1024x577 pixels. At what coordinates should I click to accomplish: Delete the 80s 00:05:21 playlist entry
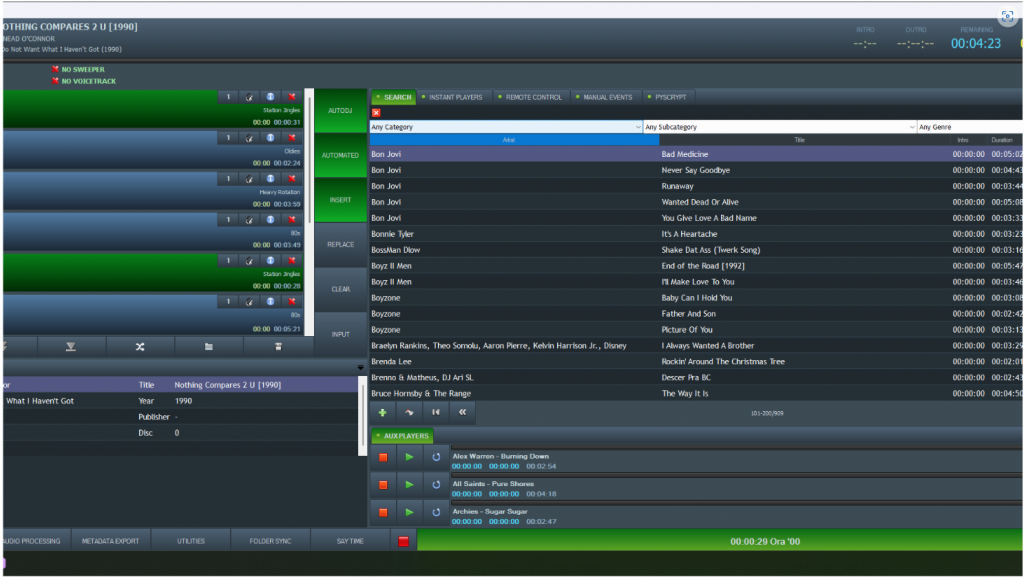point(292,302)
